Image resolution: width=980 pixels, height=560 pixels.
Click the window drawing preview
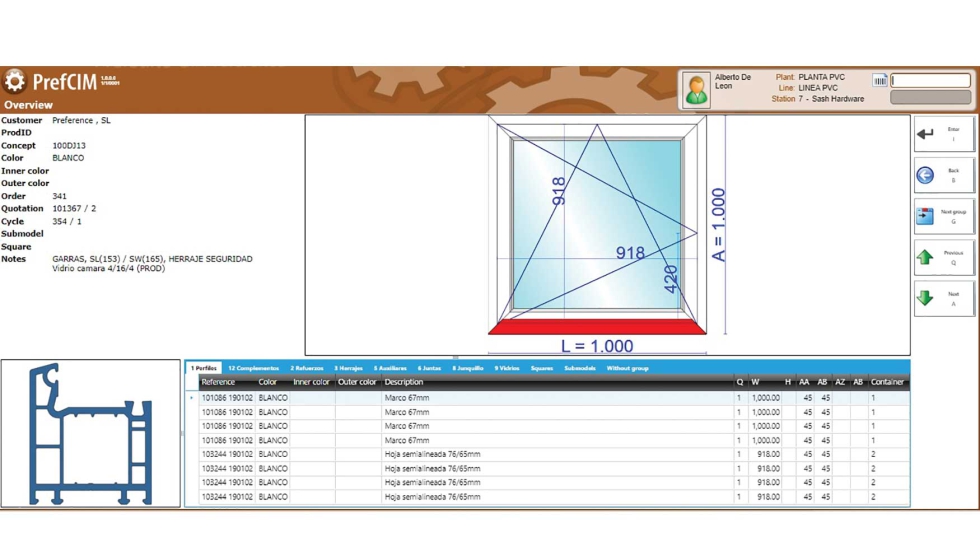coord(607,235)
